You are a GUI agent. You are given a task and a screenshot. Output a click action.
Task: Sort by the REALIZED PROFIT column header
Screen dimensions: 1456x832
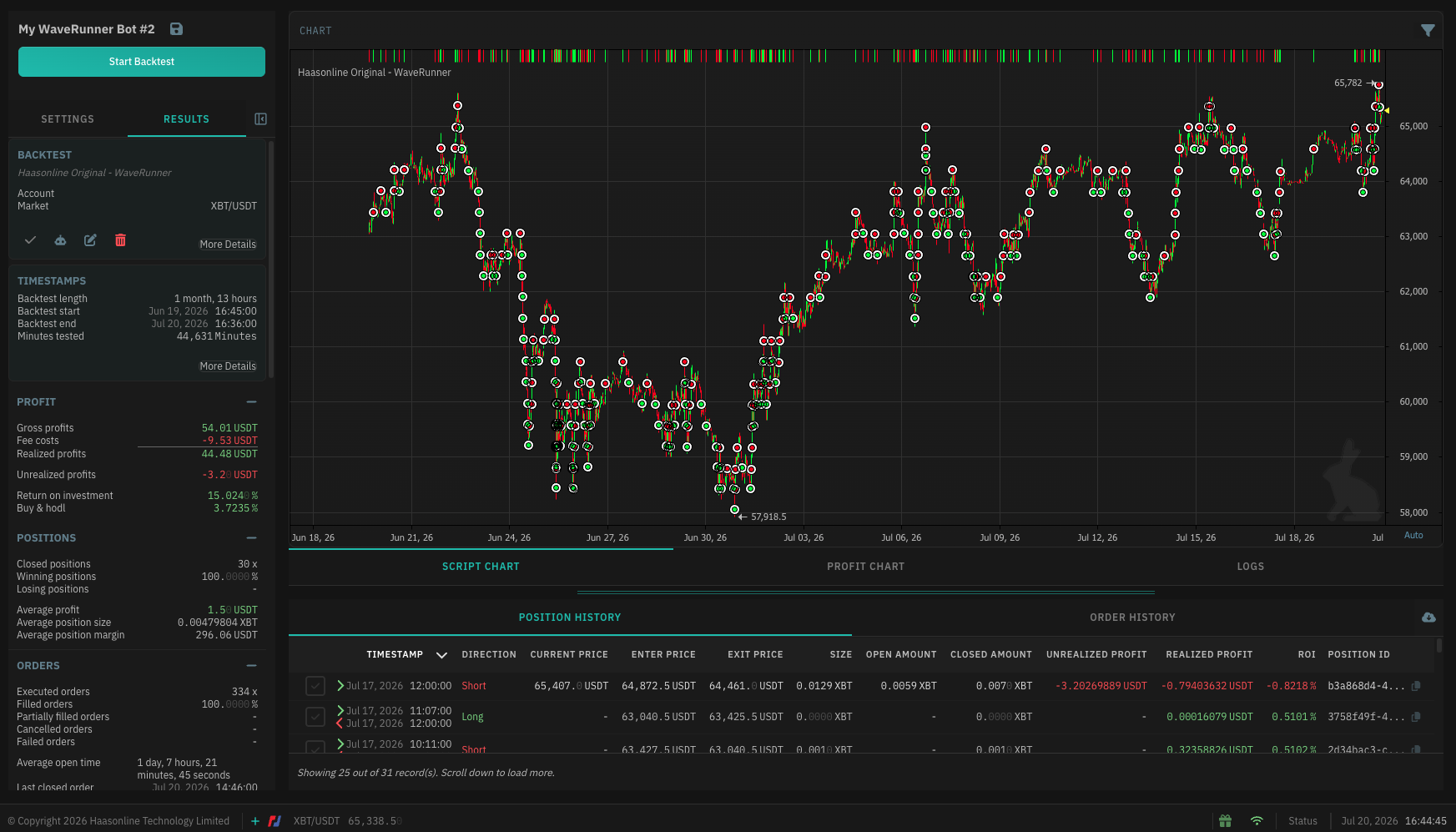[1209, 655]
